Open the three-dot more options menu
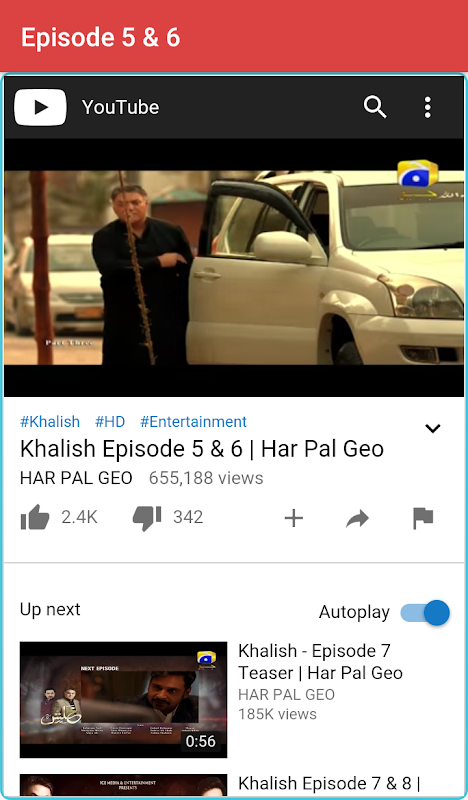The height and width of the screenshot is (800, 468). 428,107
